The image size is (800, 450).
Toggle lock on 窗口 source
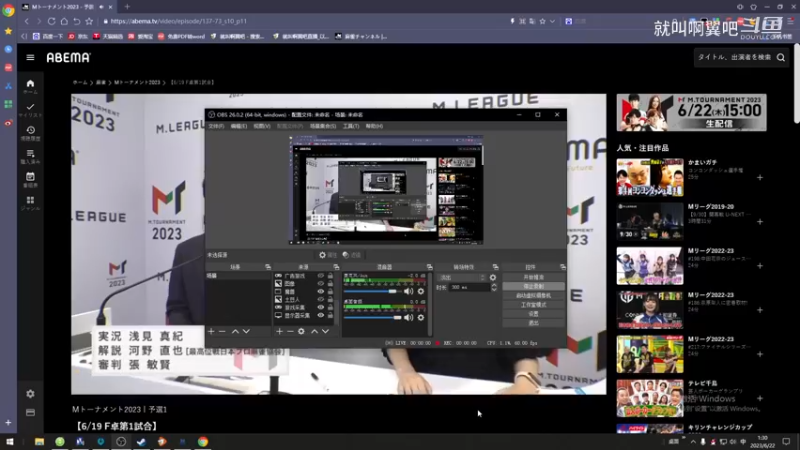point(330,292)
